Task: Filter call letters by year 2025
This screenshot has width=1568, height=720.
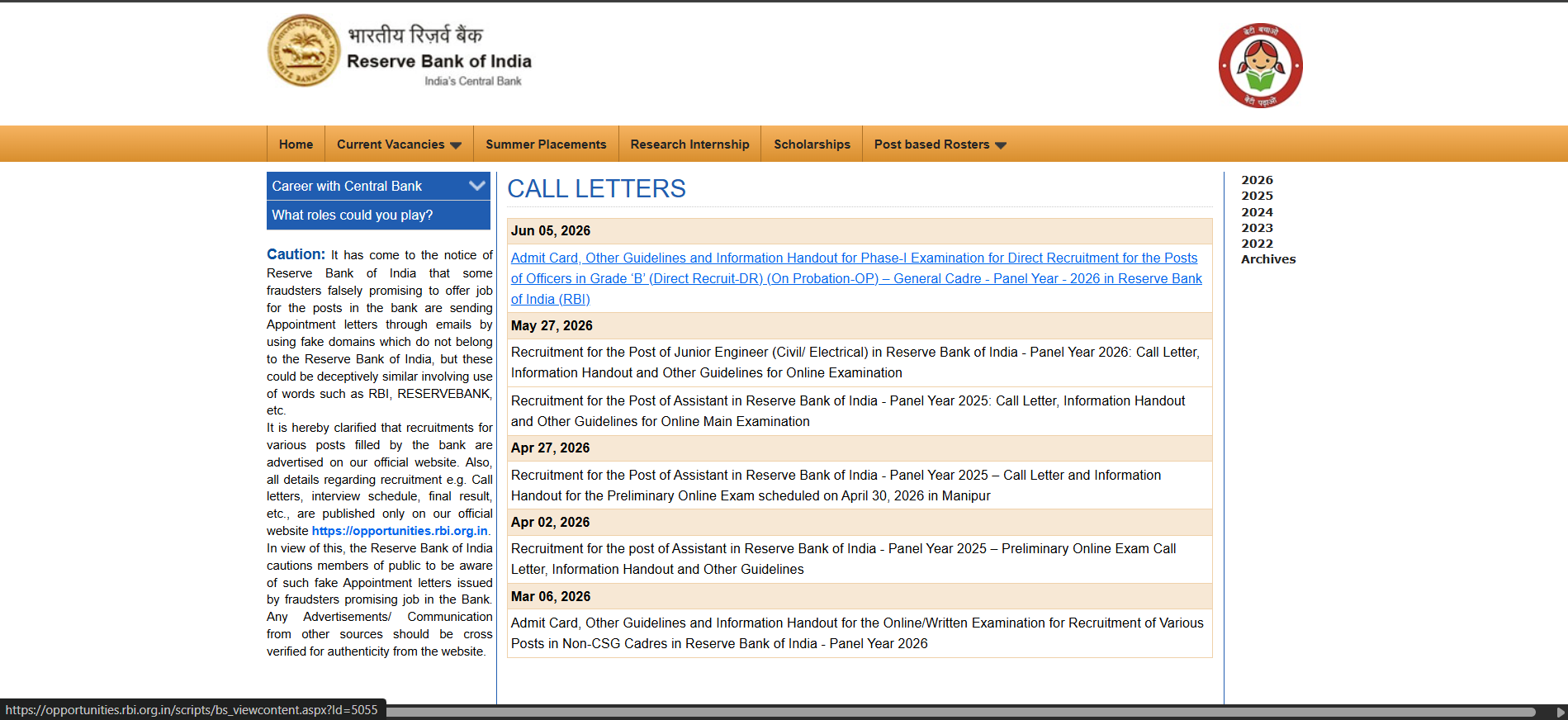Action: (1257, 196)
